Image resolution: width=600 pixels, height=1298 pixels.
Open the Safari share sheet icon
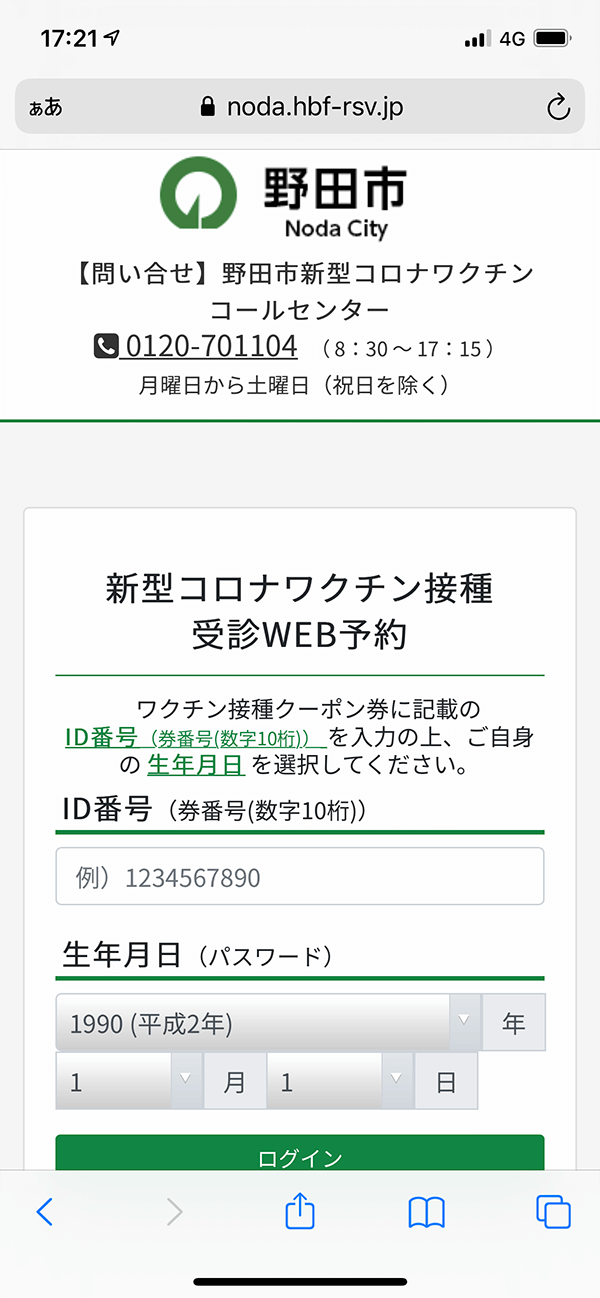coord(300,1211)
